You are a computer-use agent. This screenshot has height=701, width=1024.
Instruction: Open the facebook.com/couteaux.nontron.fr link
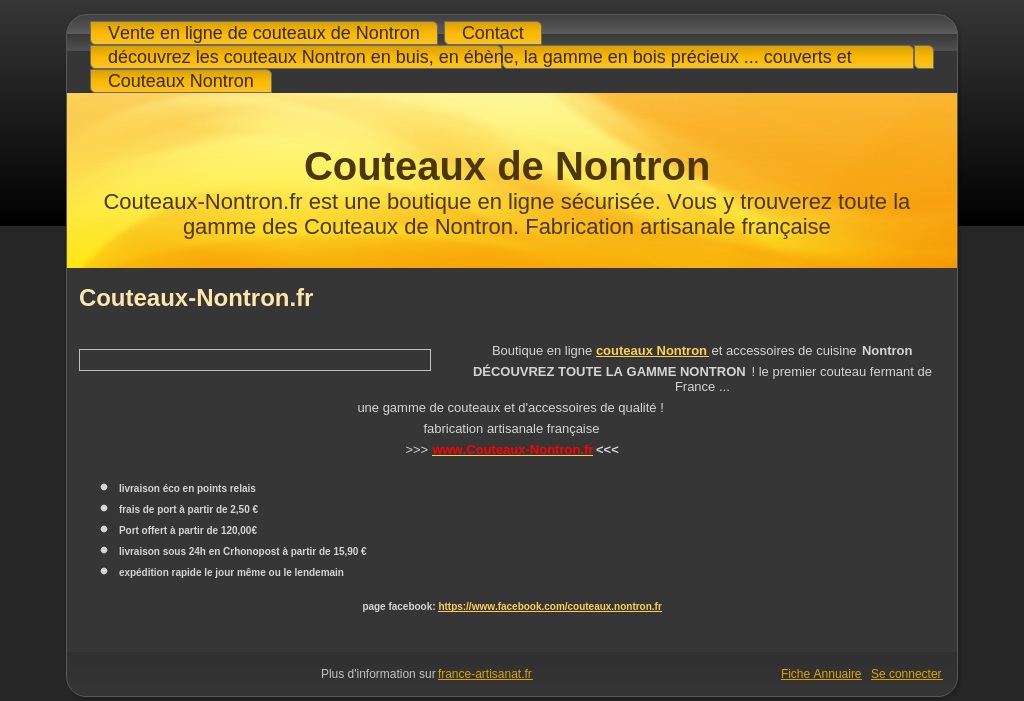[550, 606]
